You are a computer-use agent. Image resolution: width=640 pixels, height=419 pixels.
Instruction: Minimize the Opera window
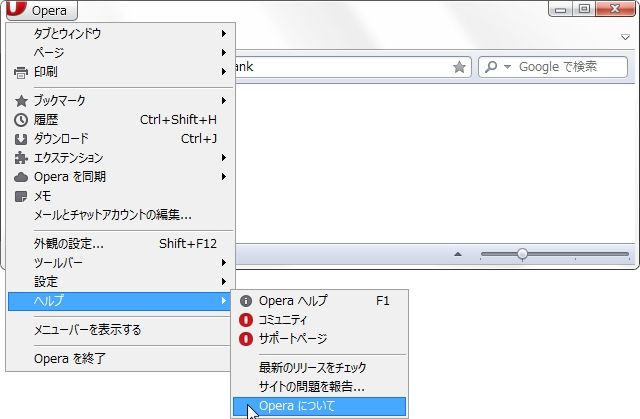pyautogui.click(x=561, y=9)
